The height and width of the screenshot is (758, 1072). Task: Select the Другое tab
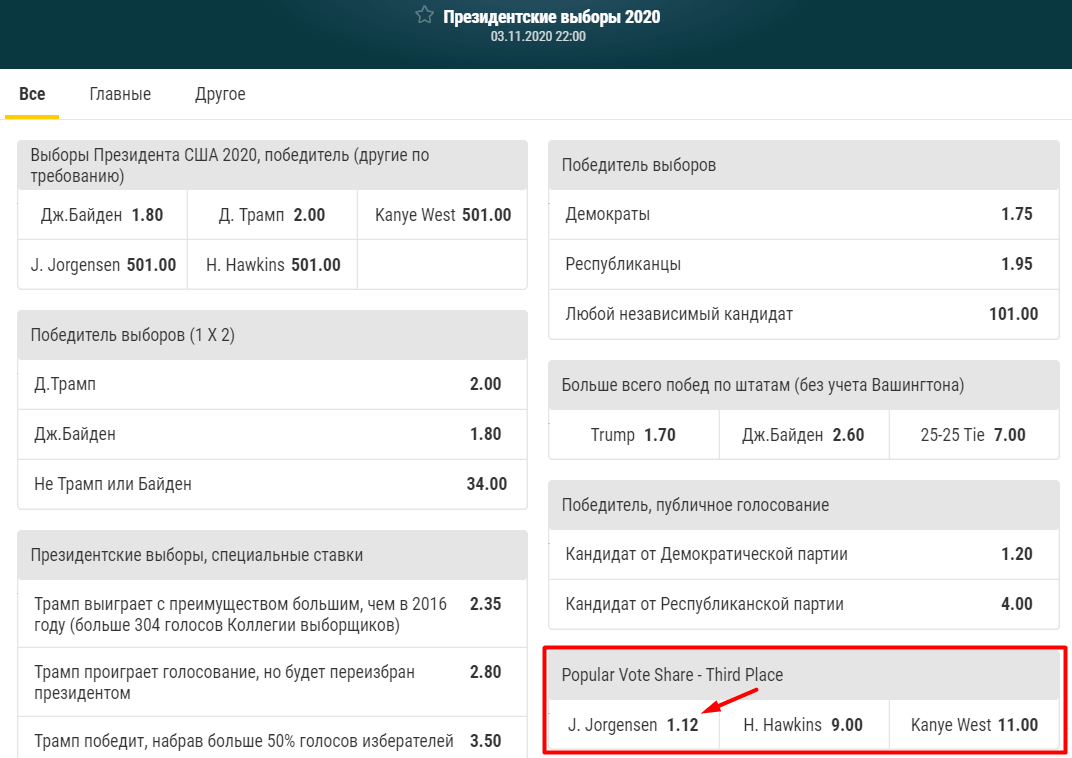coord(220,94)
